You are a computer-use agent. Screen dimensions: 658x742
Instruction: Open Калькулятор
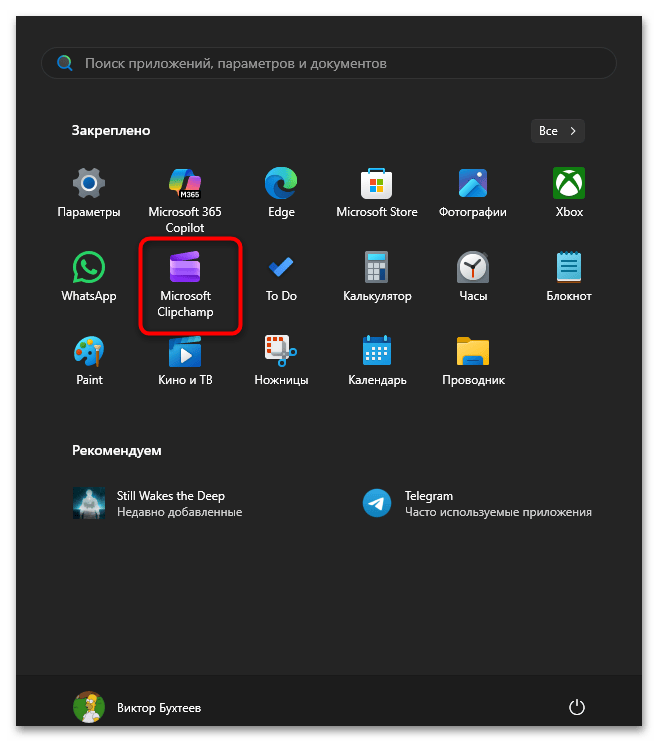377,277
